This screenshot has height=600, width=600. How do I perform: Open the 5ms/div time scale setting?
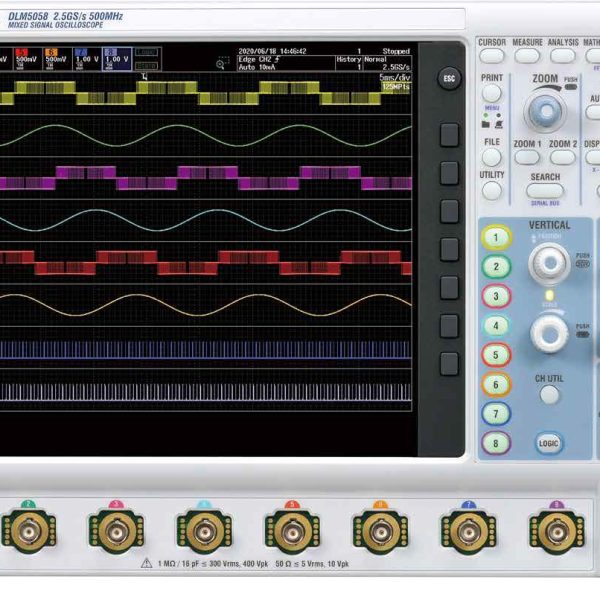[395, 77]
